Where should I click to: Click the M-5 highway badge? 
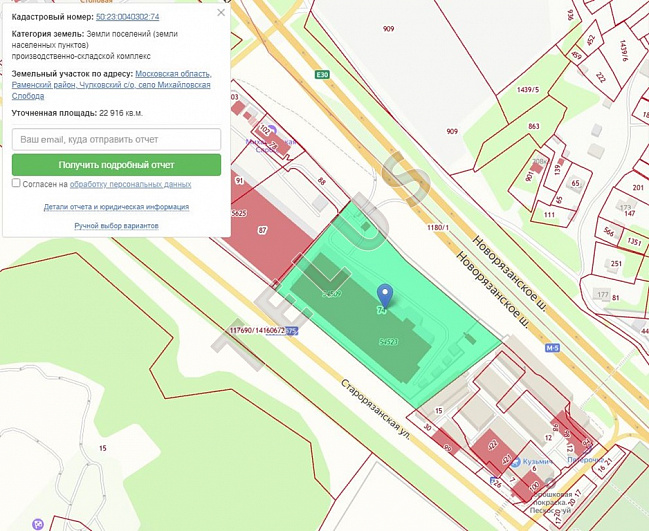(x=552, y=348)
